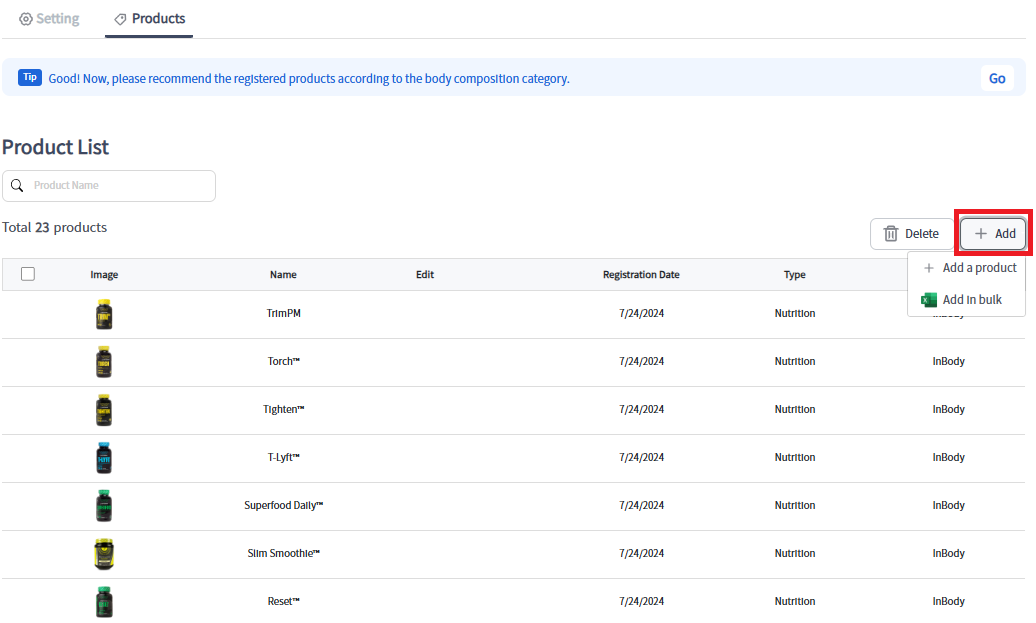
Task: Click the TrimPM product thumbnail
Action: click(x=104, y=314)
